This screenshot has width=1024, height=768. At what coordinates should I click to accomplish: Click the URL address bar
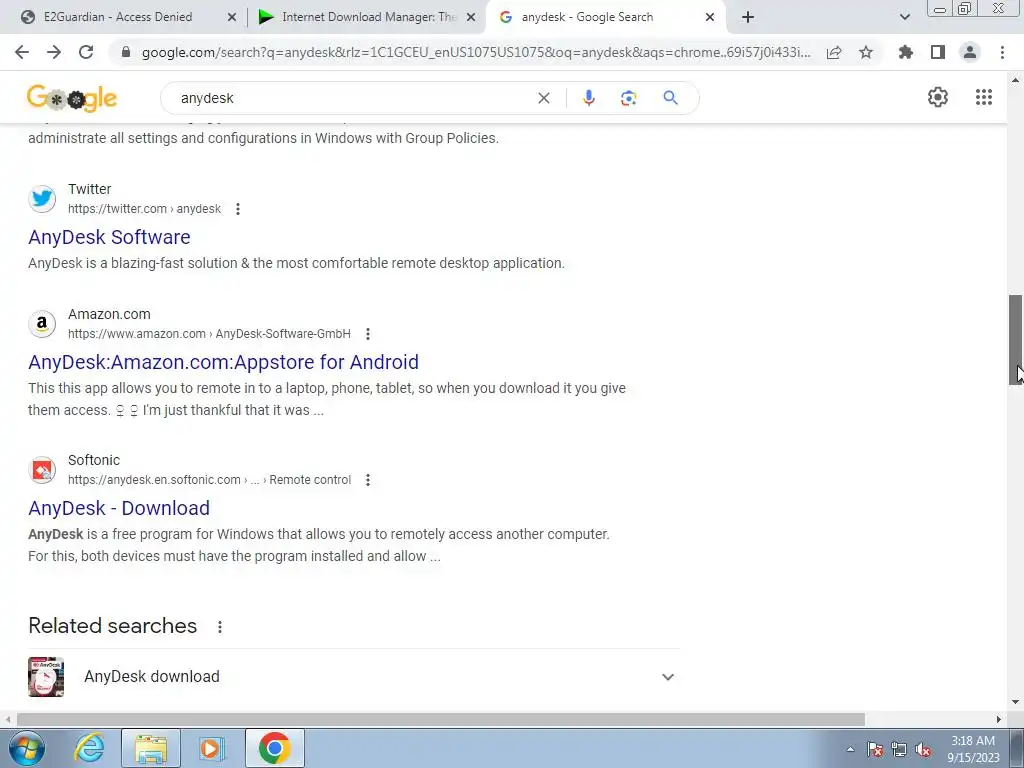coord(475,52)
